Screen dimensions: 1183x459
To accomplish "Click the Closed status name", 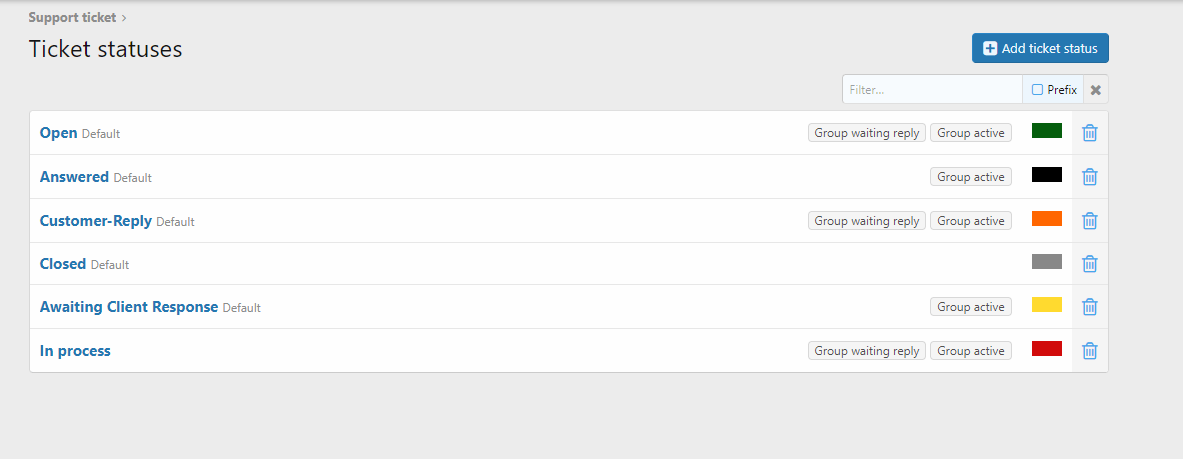I will pos(63,264).
